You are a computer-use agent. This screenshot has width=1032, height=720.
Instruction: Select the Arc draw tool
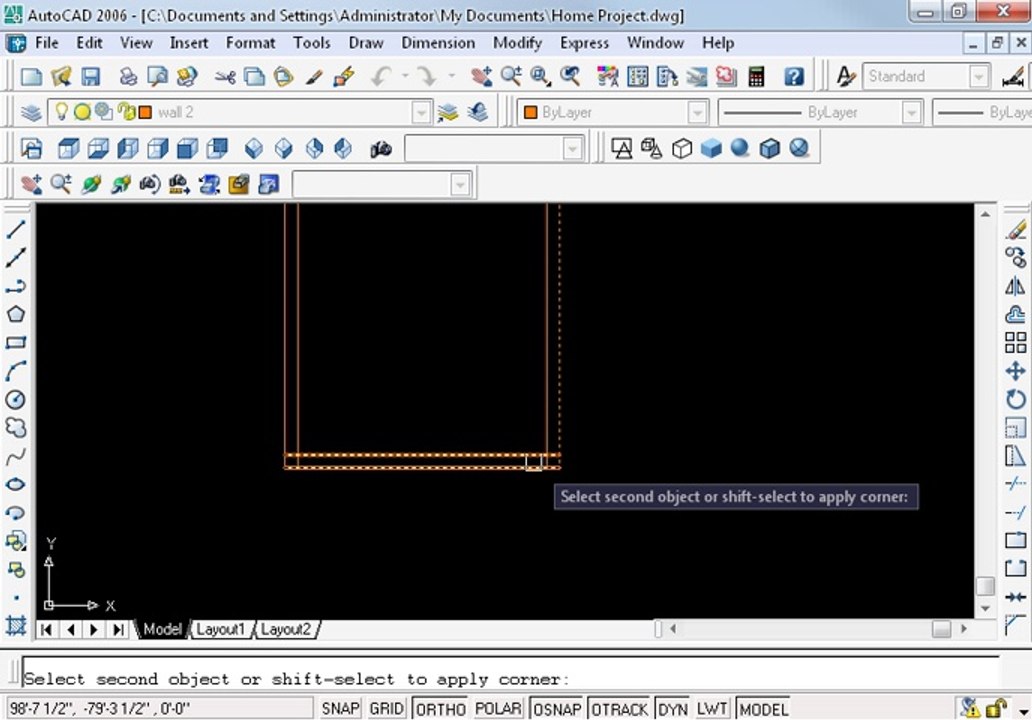[16, 371]
